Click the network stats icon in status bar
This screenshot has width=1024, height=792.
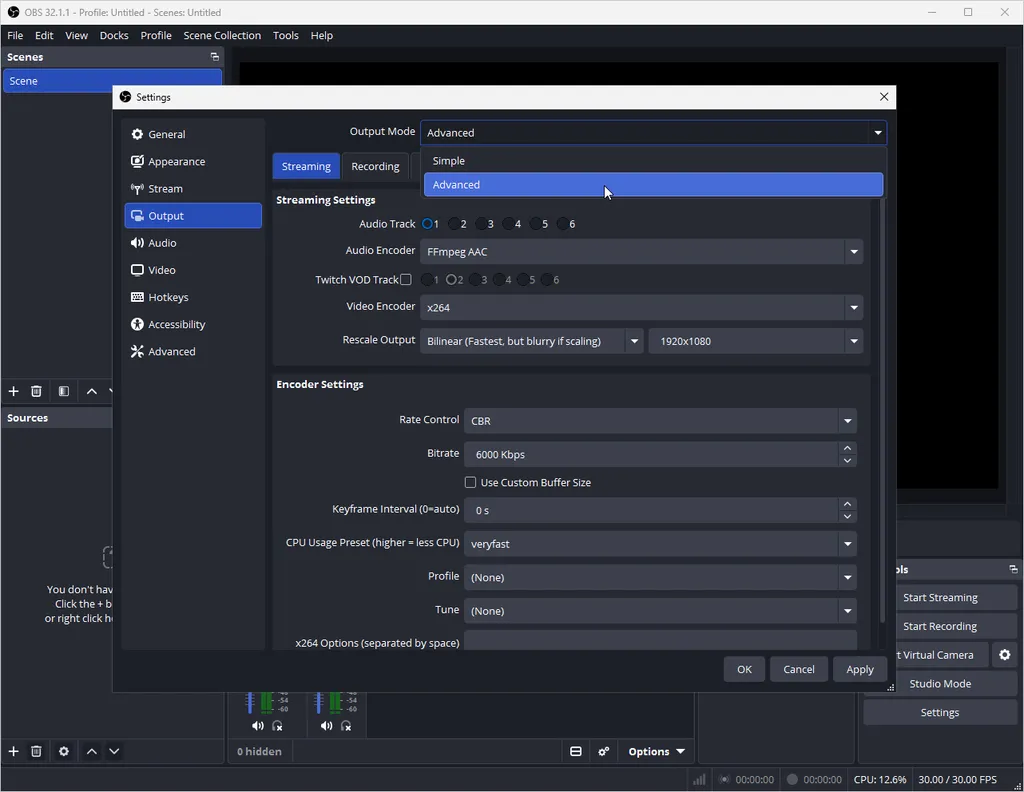pyautogui.click(x=698, y=779)
